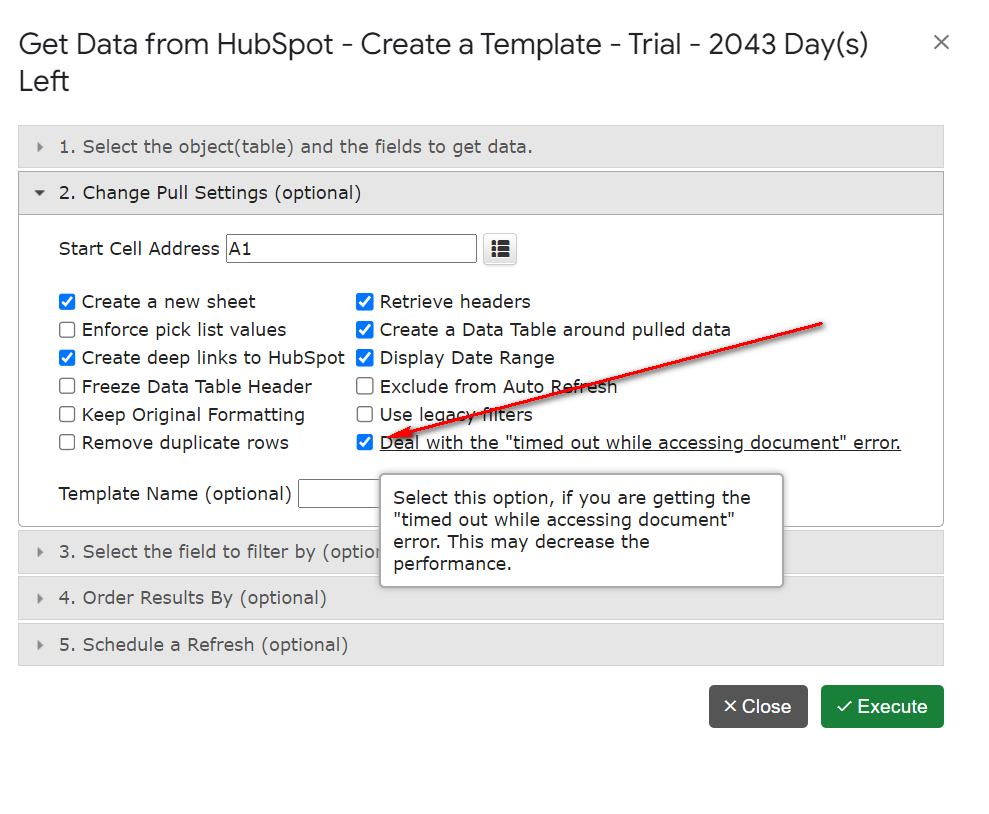Expand Schedule a Refresh section
989x814 pixels.
481,644
